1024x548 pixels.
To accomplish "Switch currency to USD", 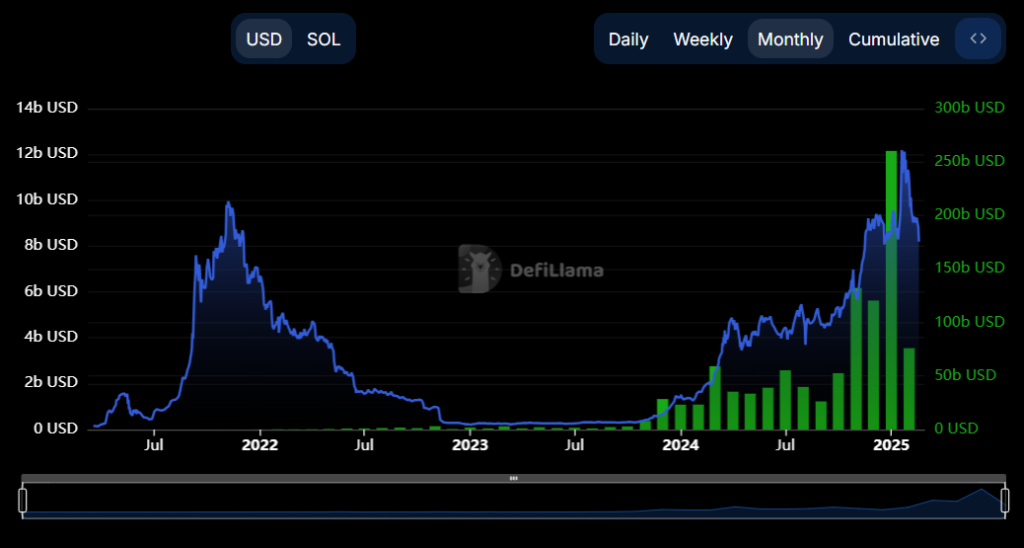I will pos(264,39).
